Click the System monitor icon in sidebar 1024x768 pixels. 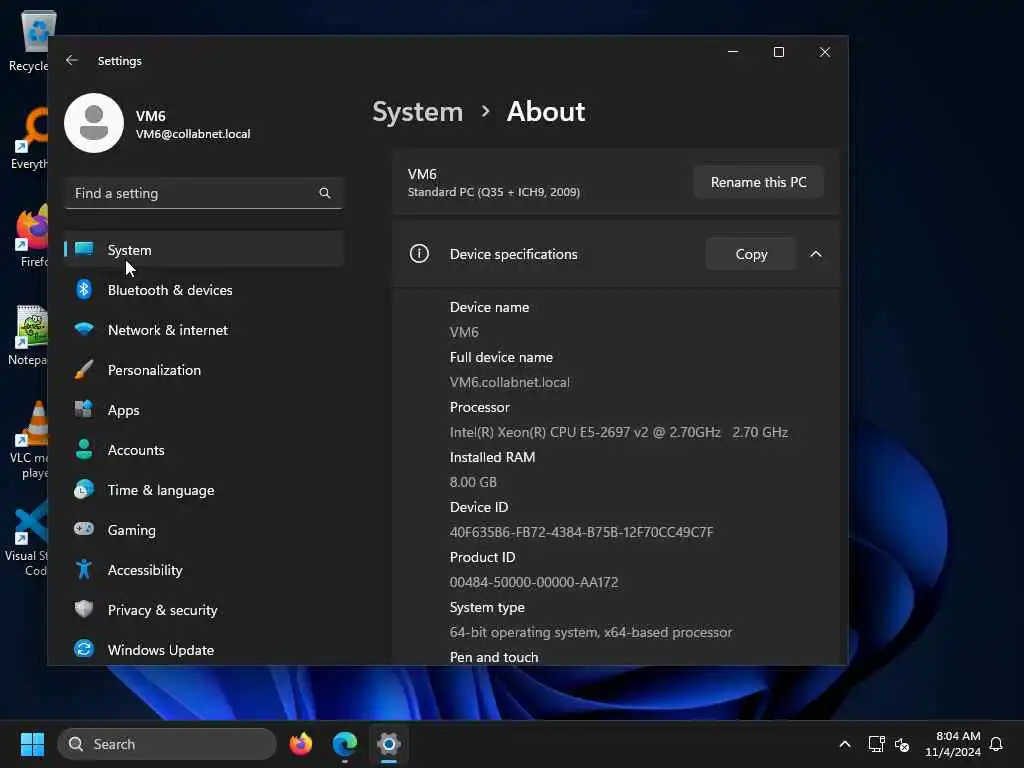point(84,249)
